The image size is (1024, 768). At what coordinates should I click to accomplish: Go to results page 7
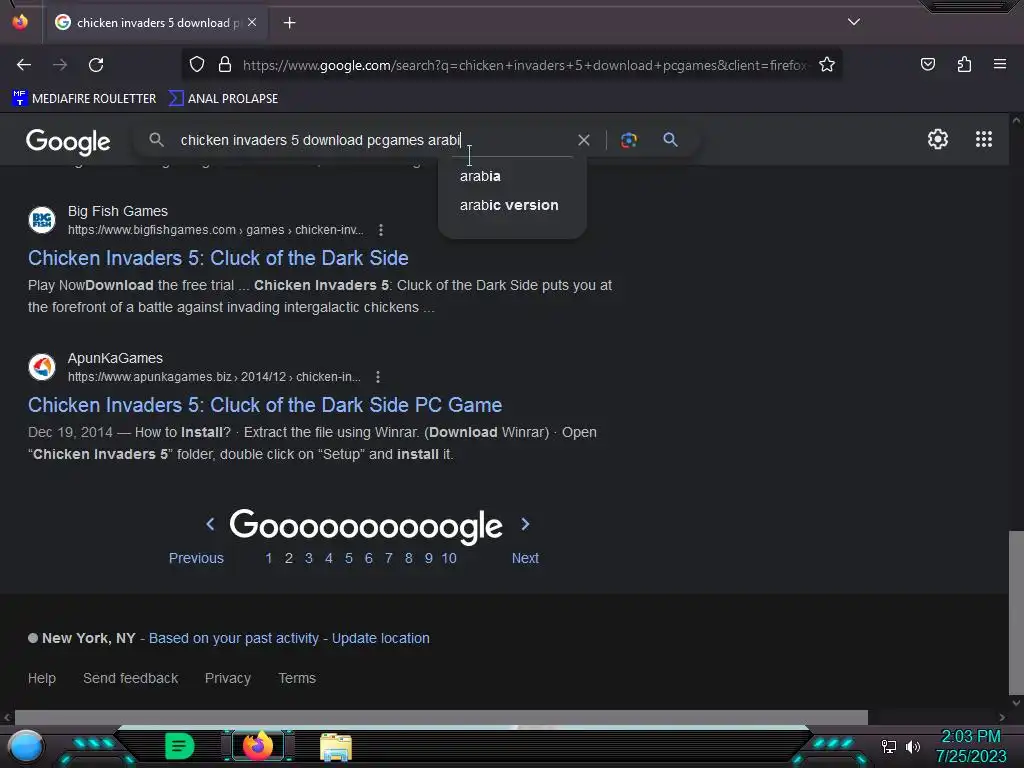[389, 558]
